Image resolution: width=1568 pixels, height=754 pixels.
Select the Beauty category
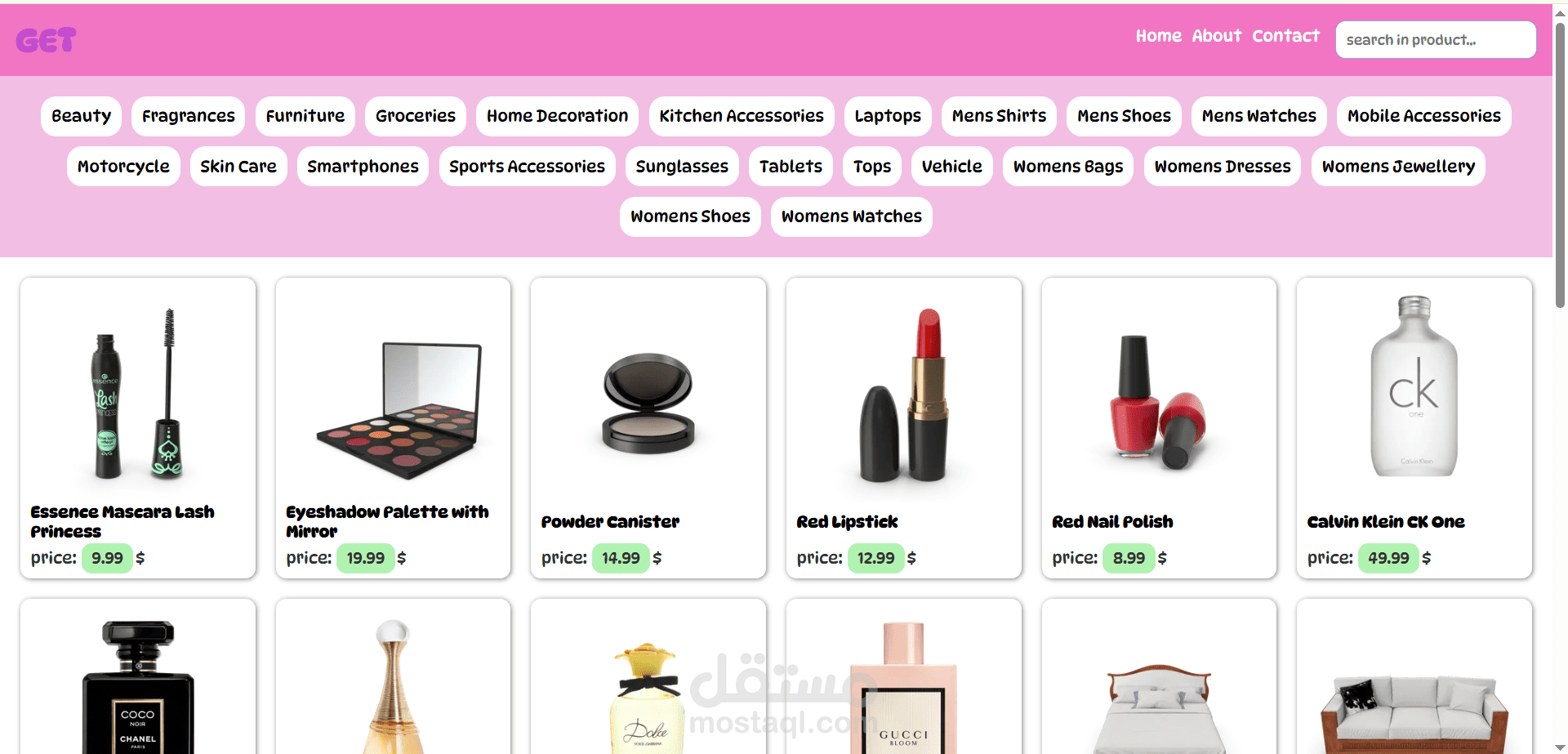coord(81,116)
